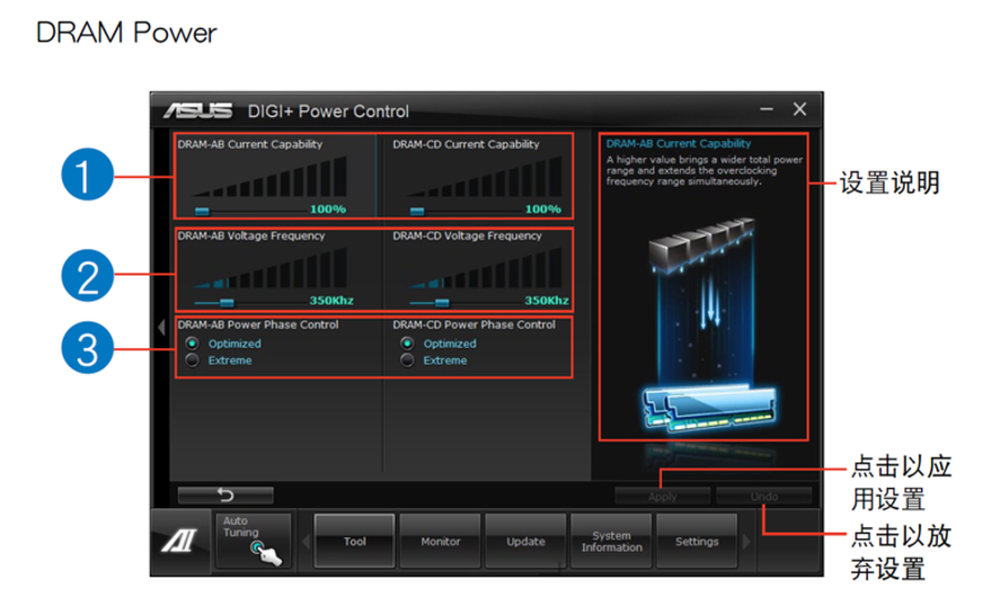Viewport: 1000px width, 606px height.
Task: Click the DRAM-AB Current Capability 100% value
Action: point(328,209)
